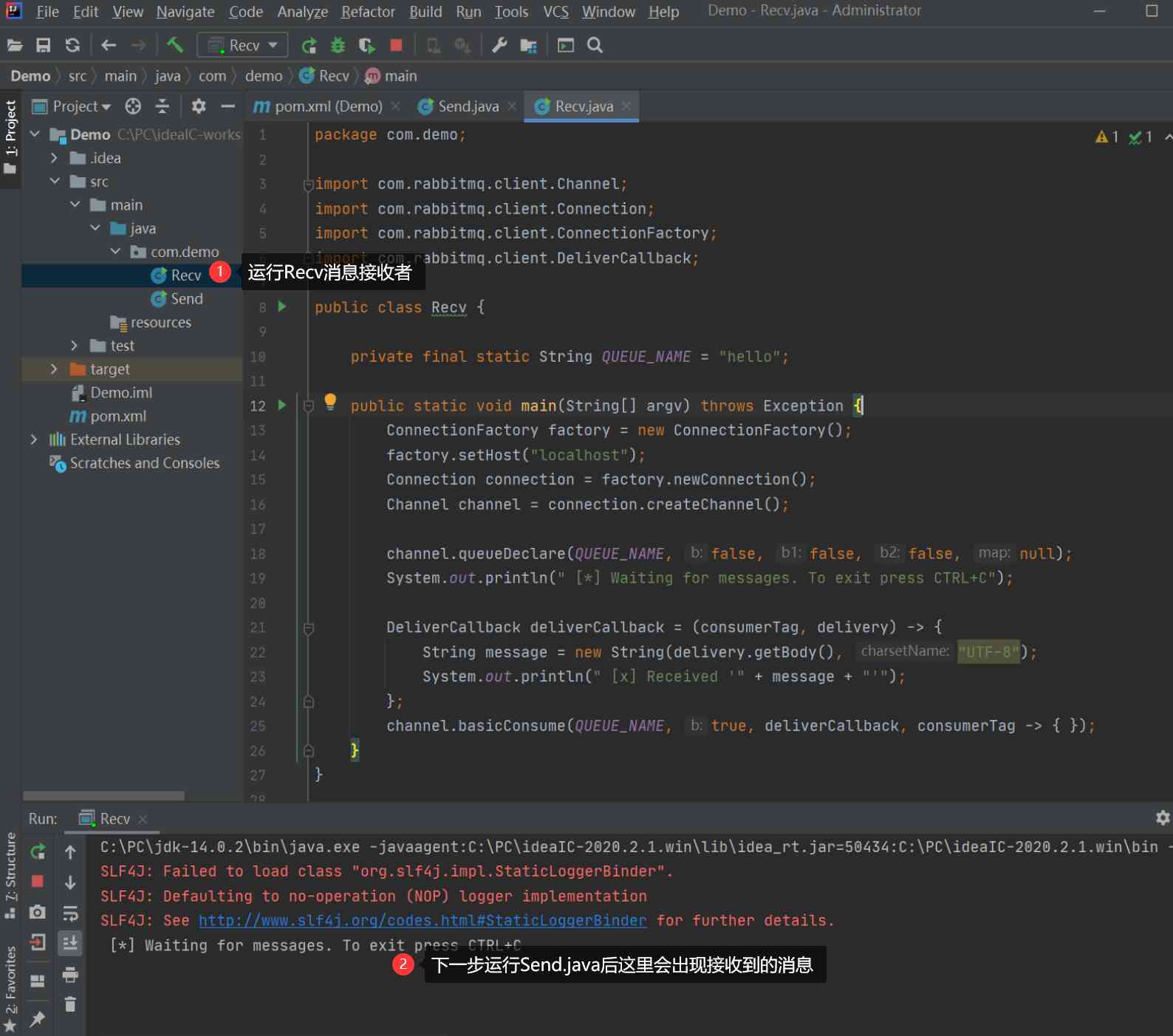Viewport: 1173px width, 1036px height.
Task: Click the Build project hammer icon
Action: point(174,45)
